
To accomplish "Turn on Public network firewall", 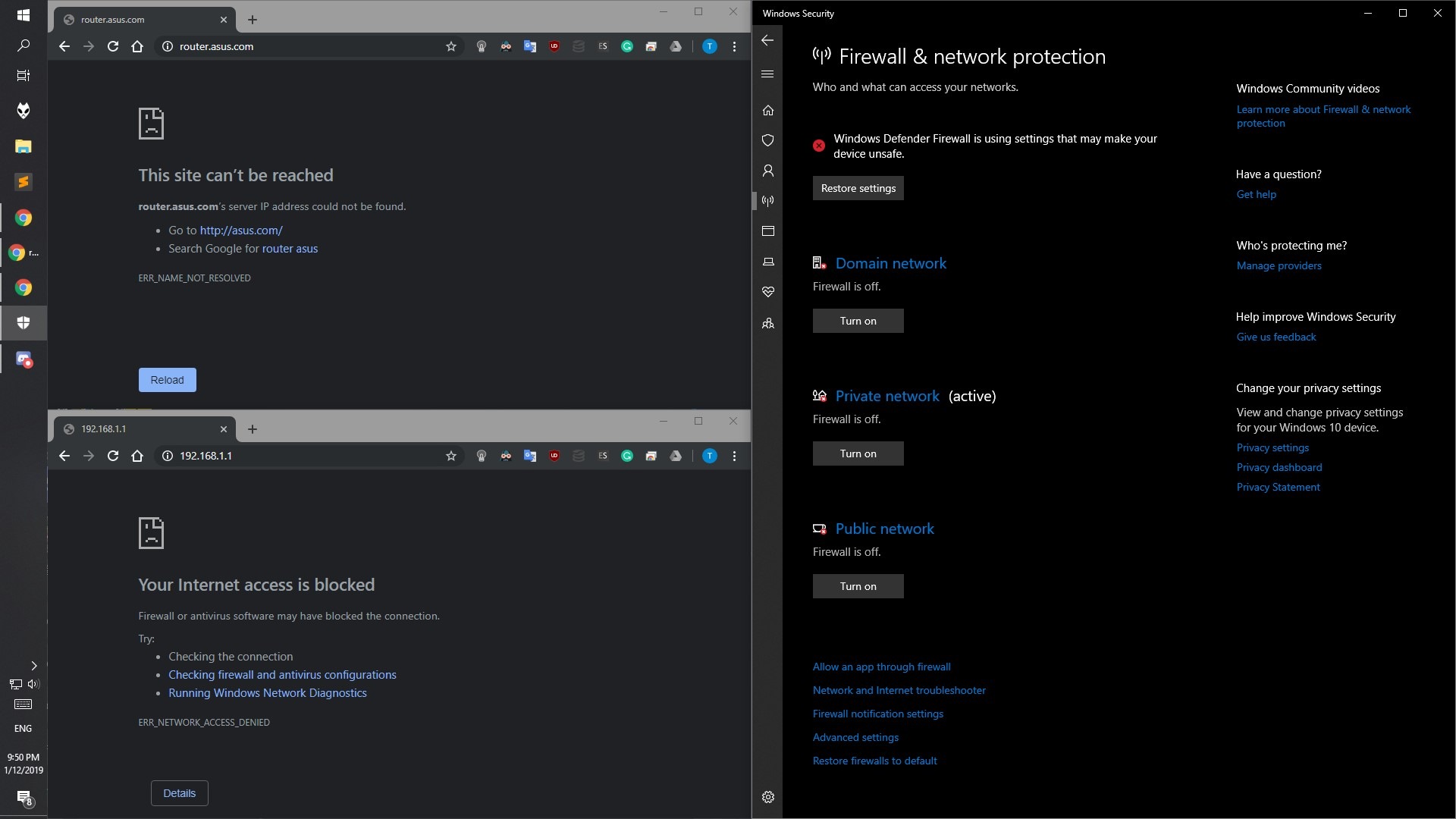I will (x=858, y=586).
